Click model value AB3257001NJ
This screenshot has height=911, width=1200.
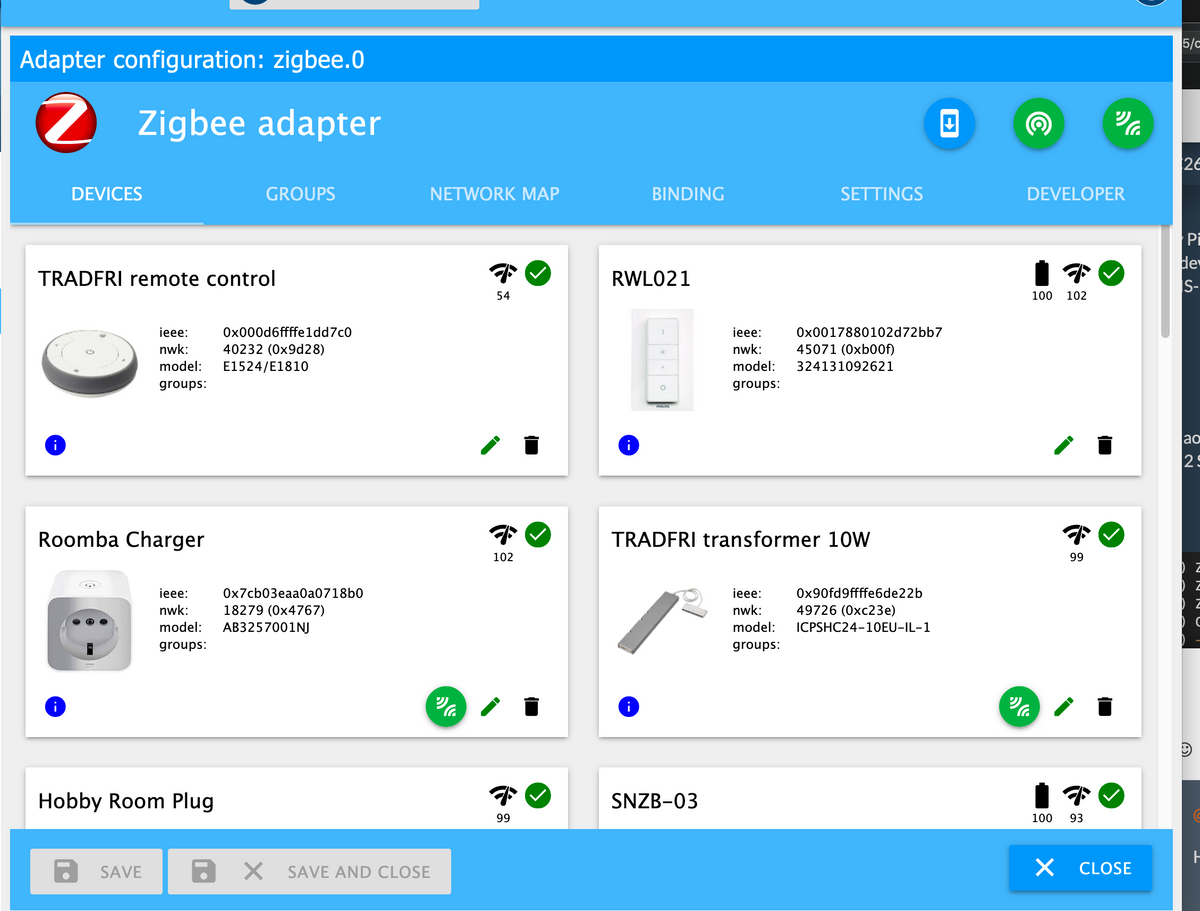pyautogui.click(x=268, y=628)
